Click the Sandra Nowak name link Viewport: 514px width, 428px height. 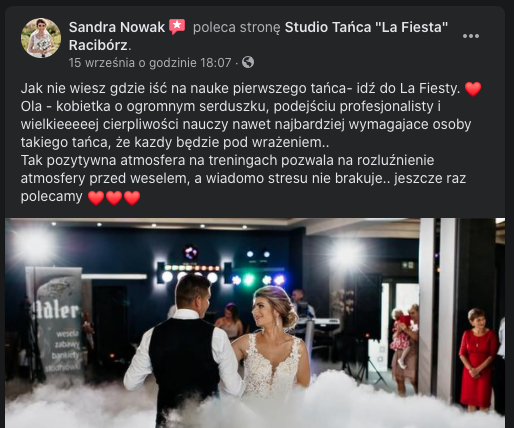[117, 27]
